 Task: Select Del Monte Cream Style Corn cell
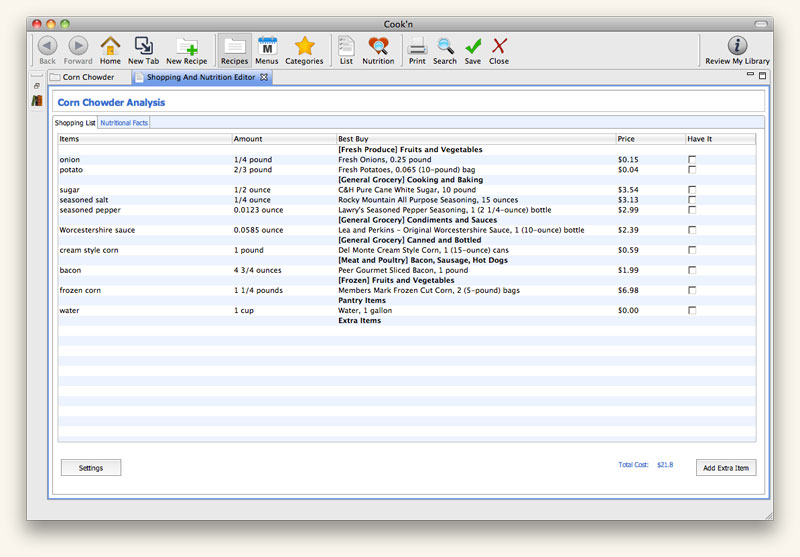click(x=423, y=250)
